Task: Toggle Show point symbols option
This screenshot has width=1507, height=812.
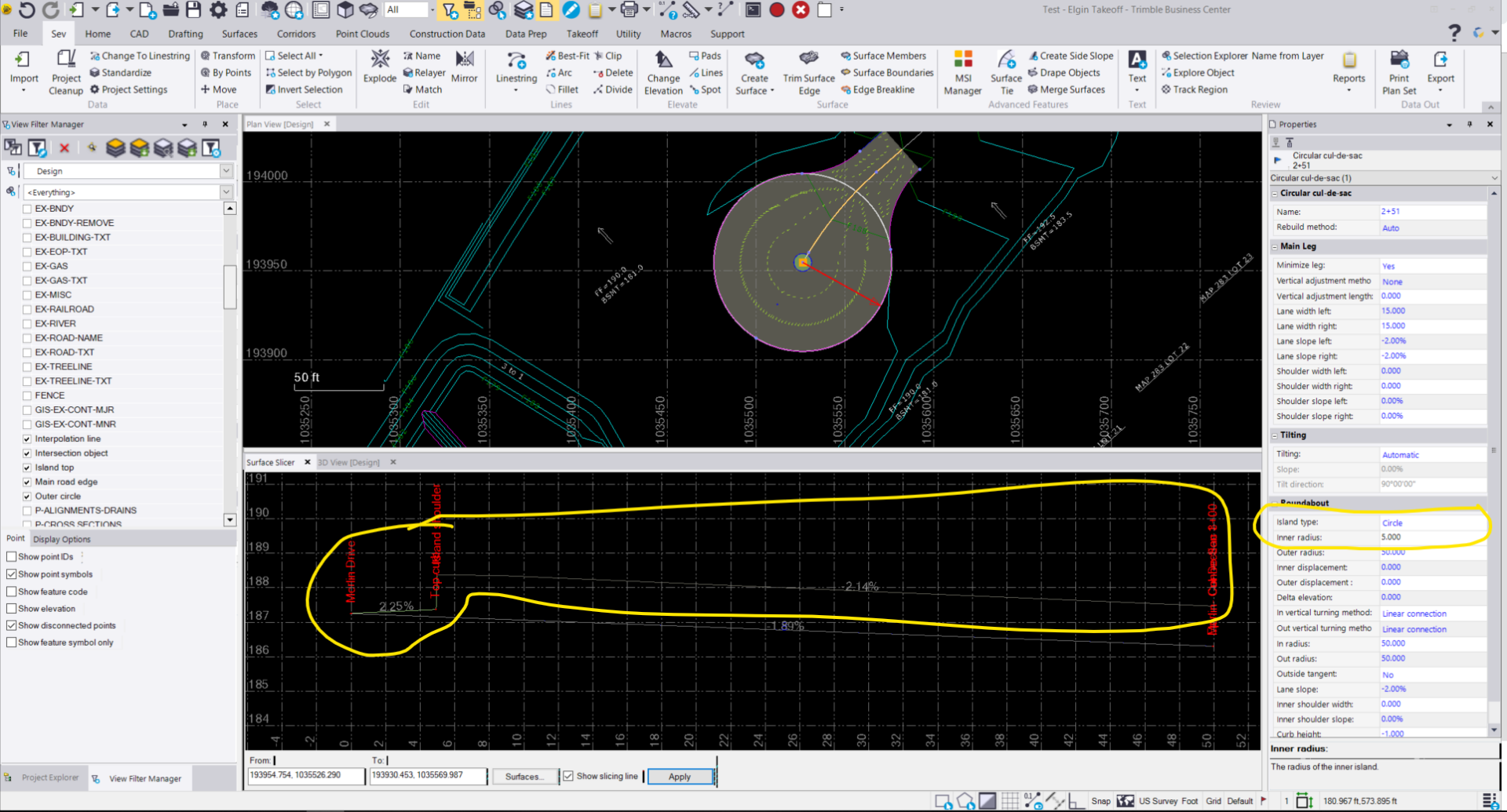Action: tap(12, 573)
